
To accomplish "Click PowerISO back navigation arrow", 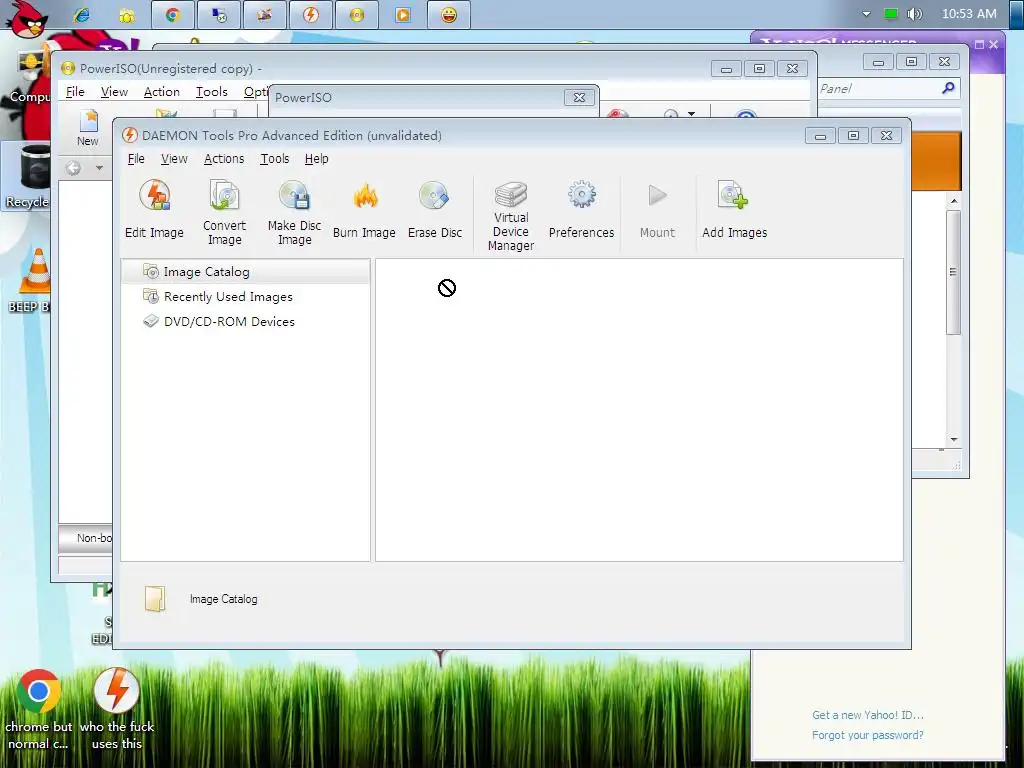I will click(x=73, y=168).
